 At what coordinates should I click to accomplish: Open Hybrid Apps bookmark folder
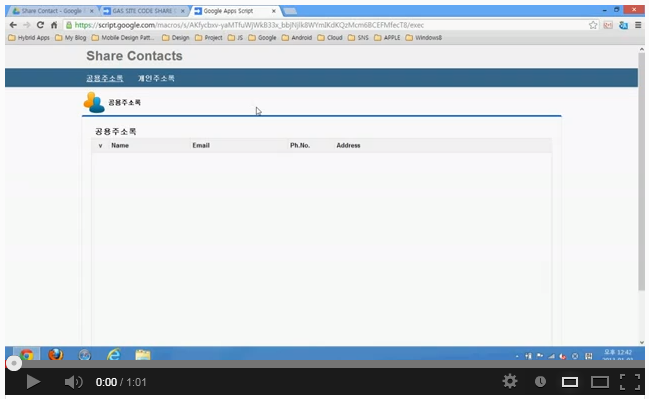[29, 38]
